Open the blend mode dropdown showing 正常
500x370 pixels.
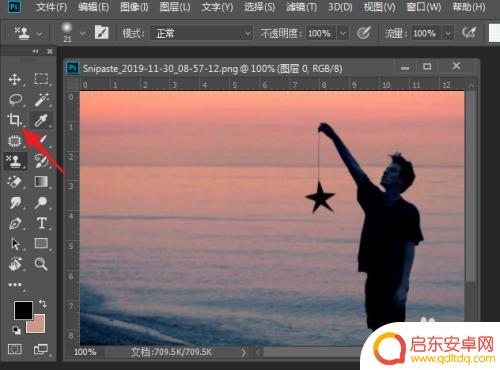pyautogui.click(x=201, y=33)
